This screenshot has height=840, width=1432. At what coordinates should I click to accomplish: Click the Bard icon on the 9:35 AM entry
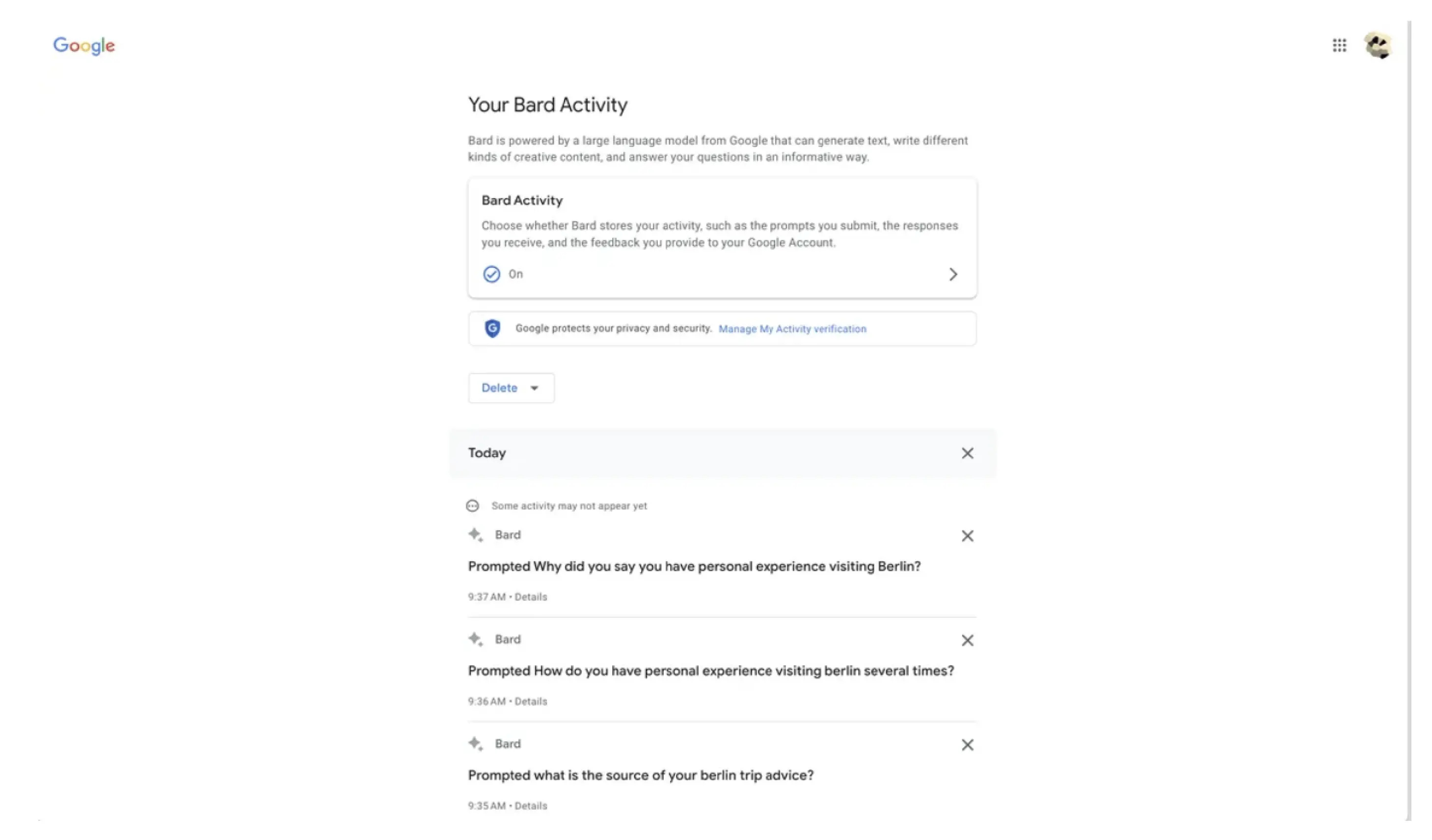[476, 743]
